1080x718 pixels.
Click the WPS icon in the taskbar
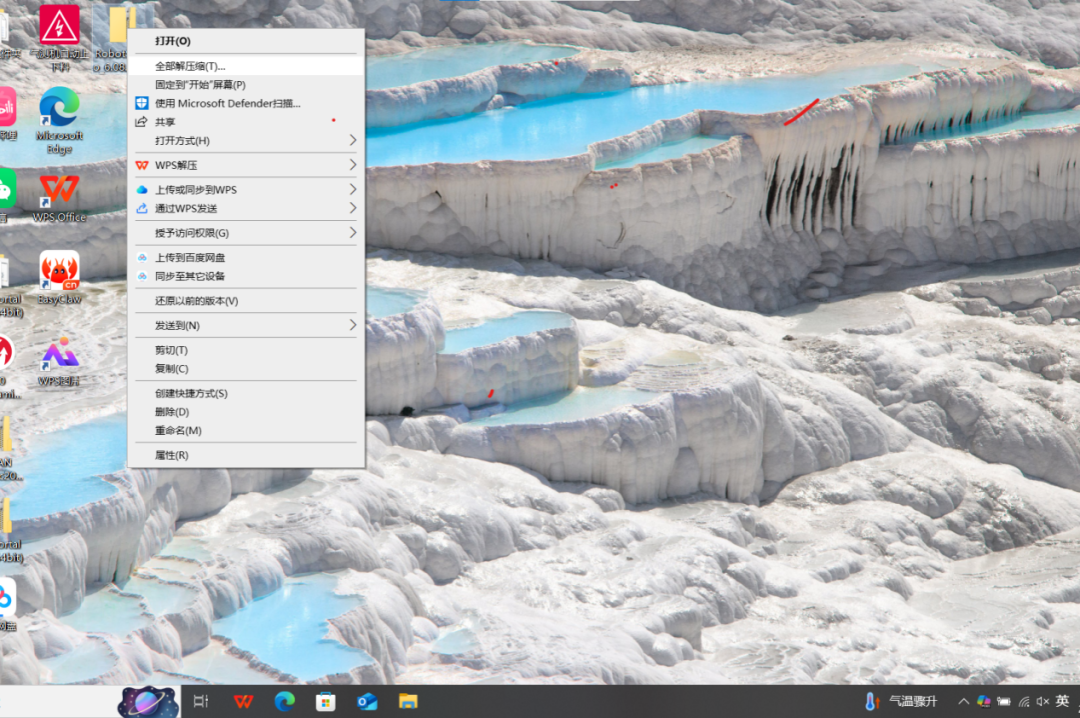[243, 701]
